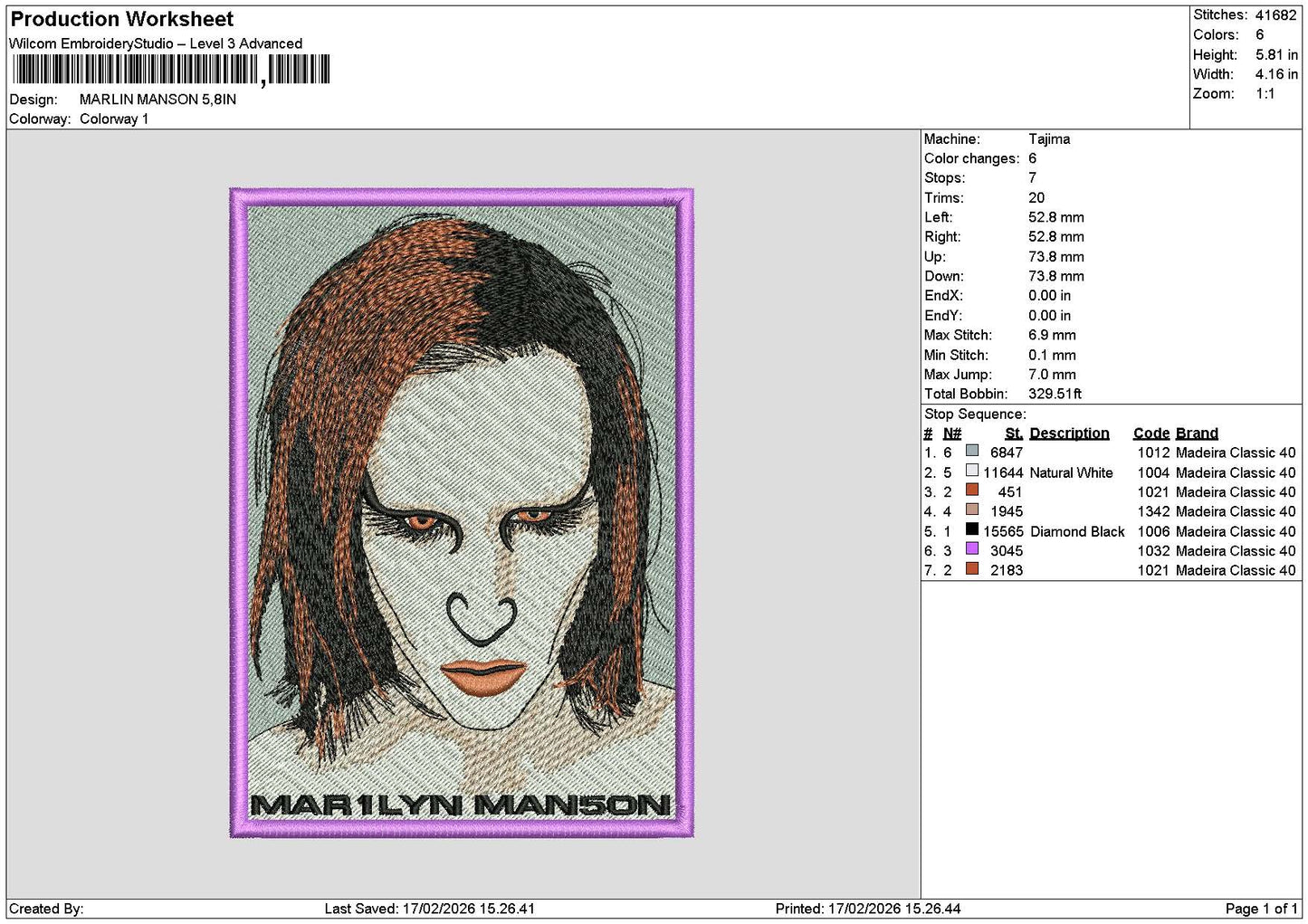Click the embroidery design preview image
Screen dimensions: 1308x924
pos(462,512)
